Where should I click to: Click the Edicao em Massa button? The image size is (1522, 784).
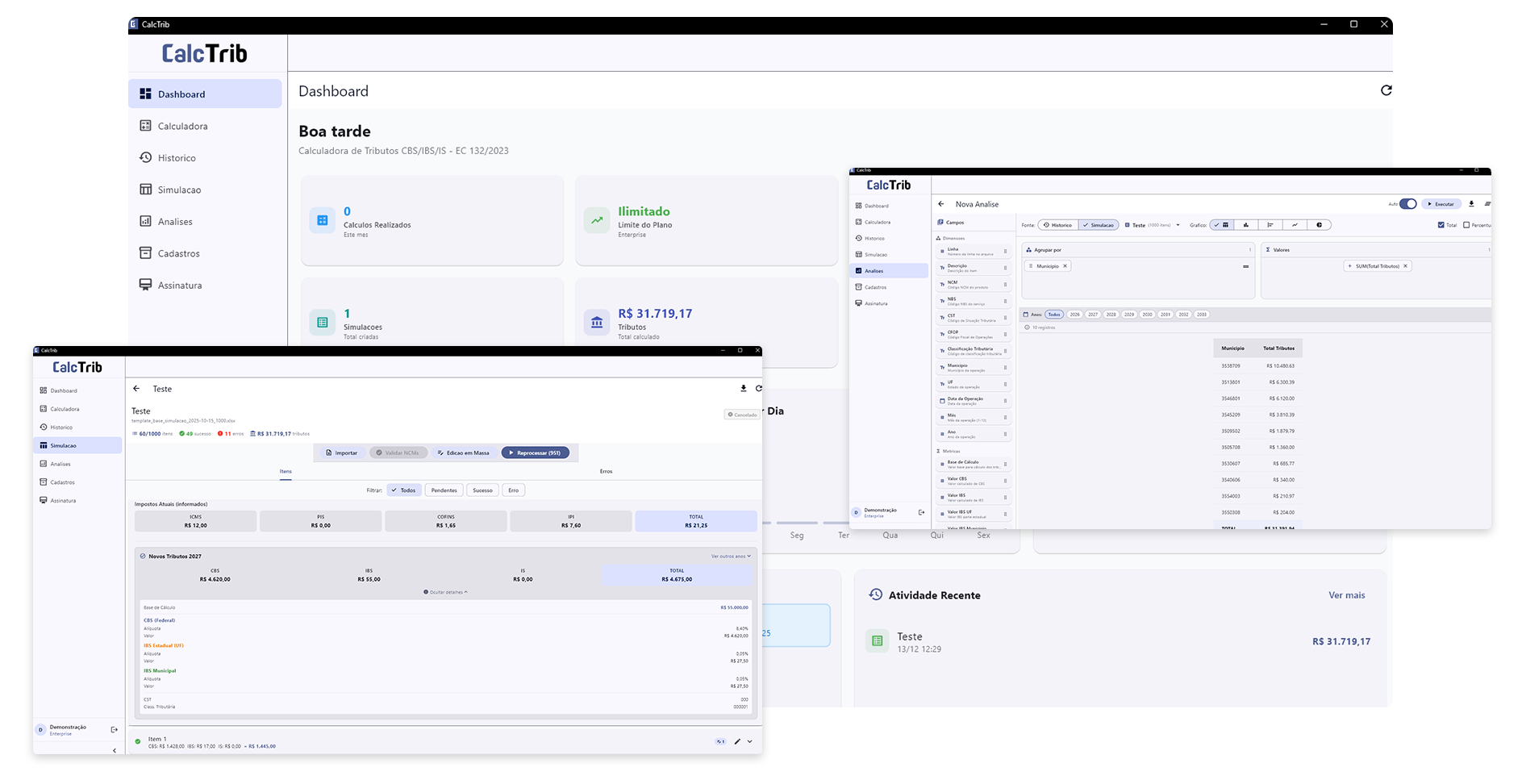pos(464,452)
